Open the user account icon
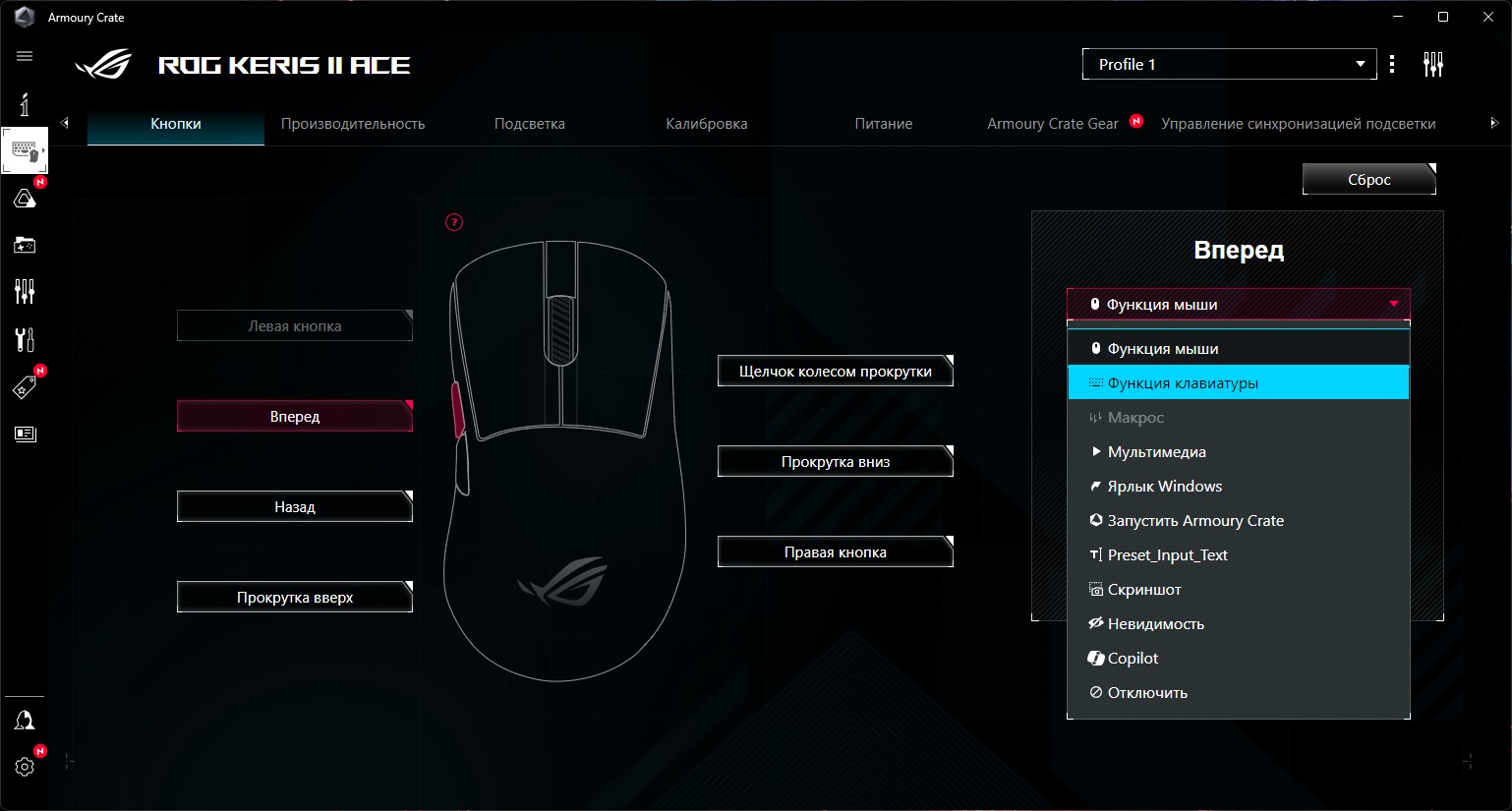 25,721
